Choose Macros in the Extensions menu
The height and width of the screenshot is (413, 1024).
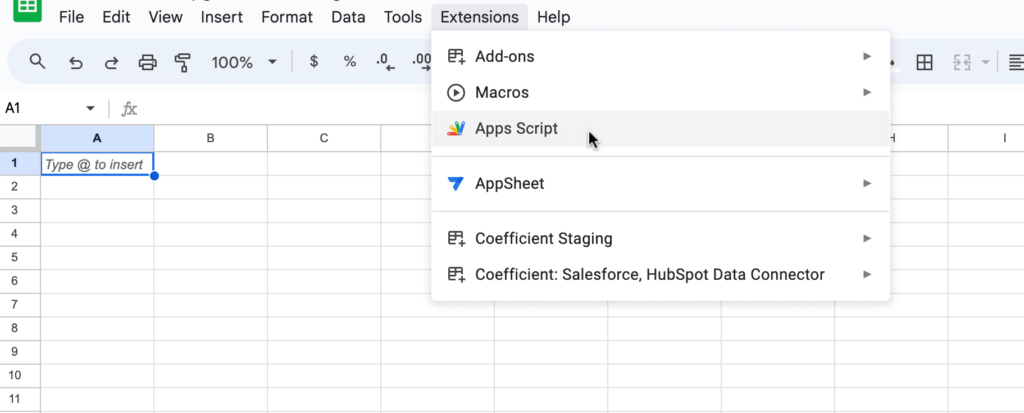click(660, 93)
